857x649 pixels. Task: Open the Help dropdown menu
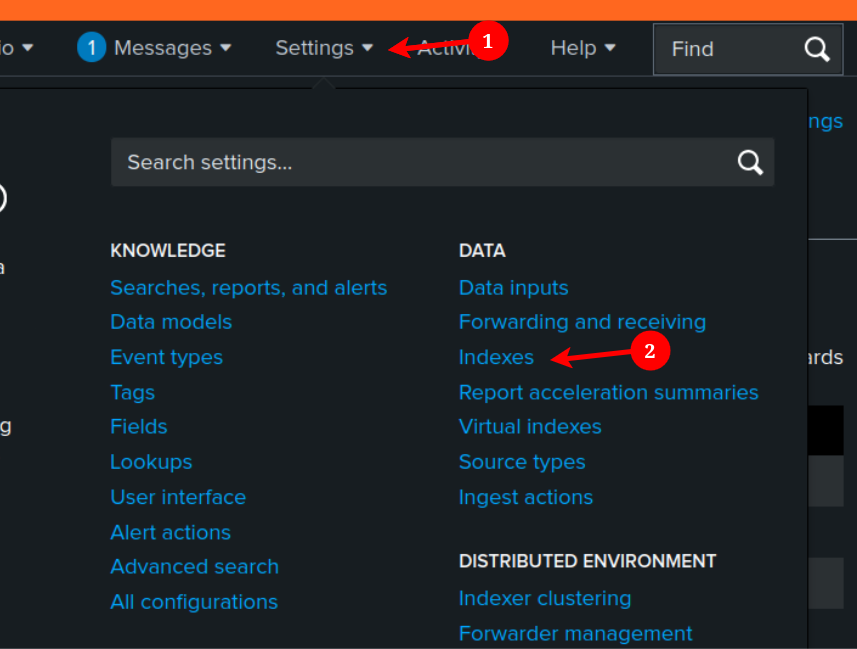[582, 48]
